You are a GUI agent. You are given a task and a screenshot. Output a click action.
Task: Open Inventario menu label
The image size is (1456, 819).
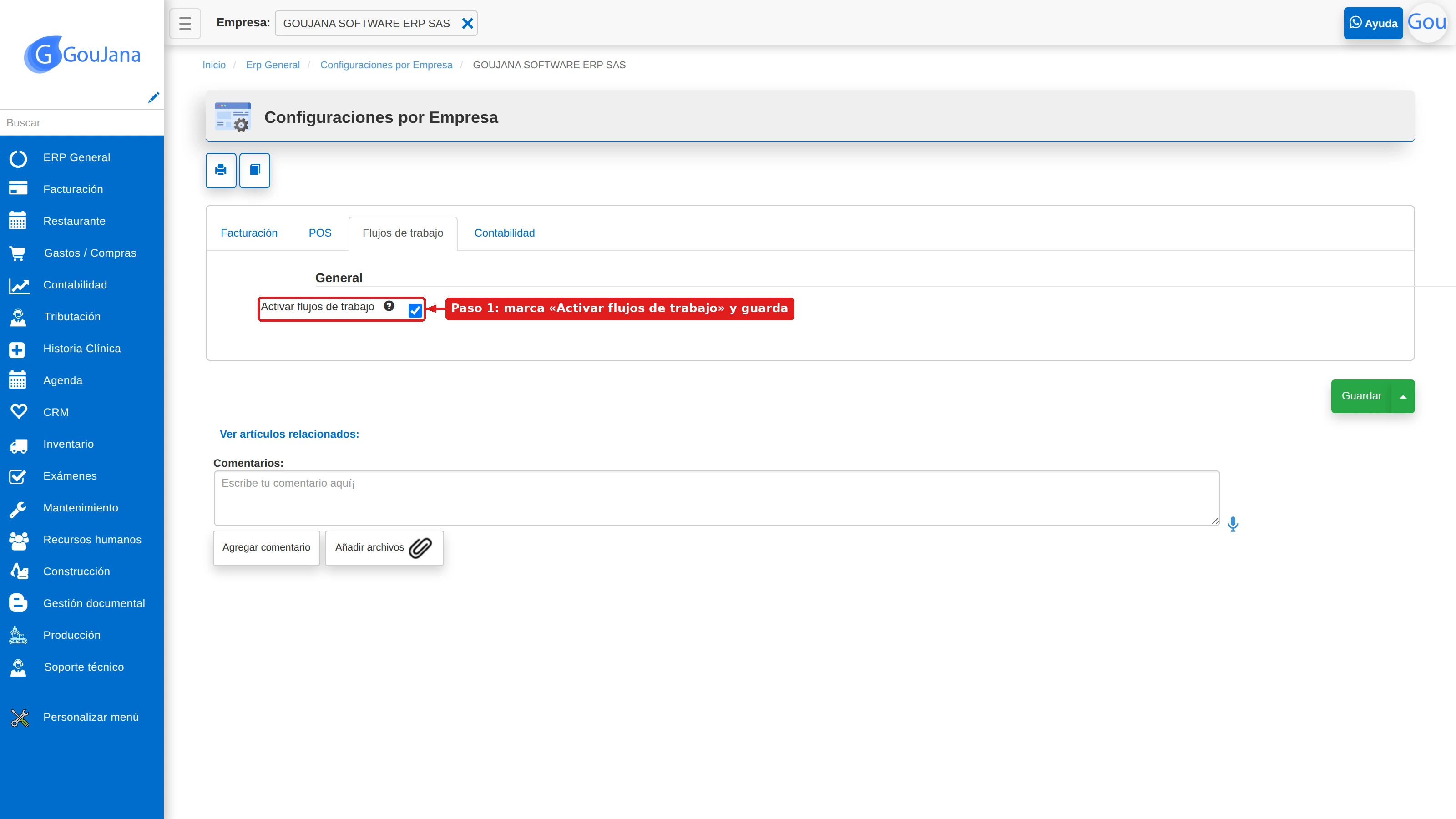pos(68,444)
